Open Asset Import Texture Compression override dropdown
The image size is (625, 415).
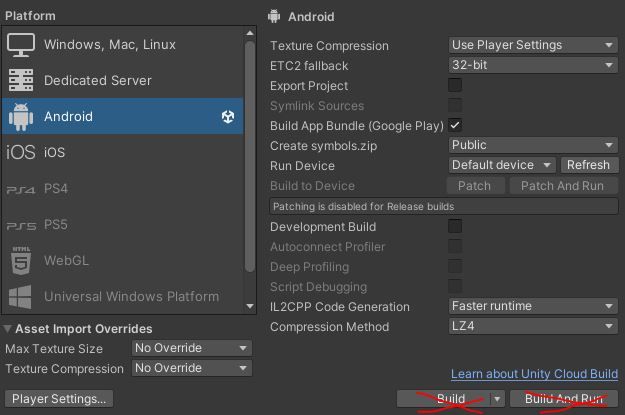192,368
